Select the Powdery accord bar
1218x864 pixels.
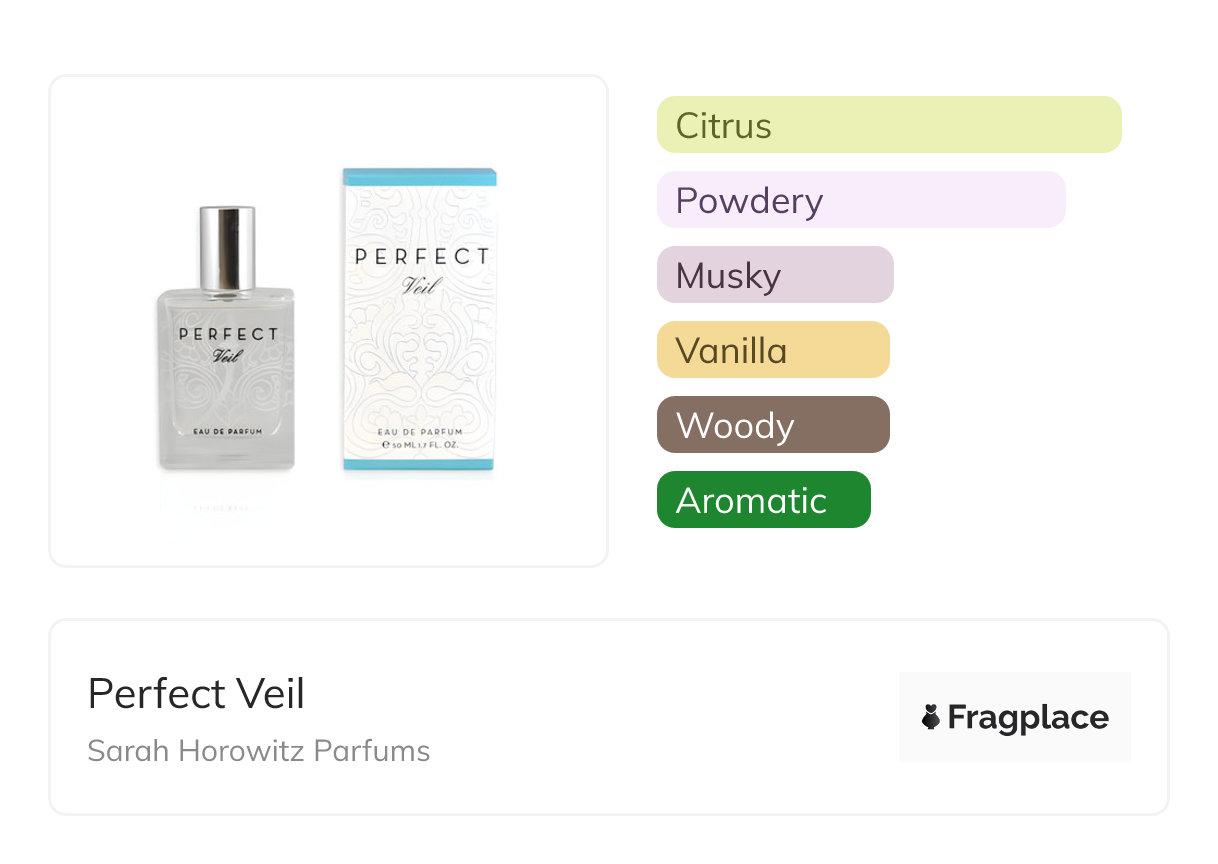861,200
